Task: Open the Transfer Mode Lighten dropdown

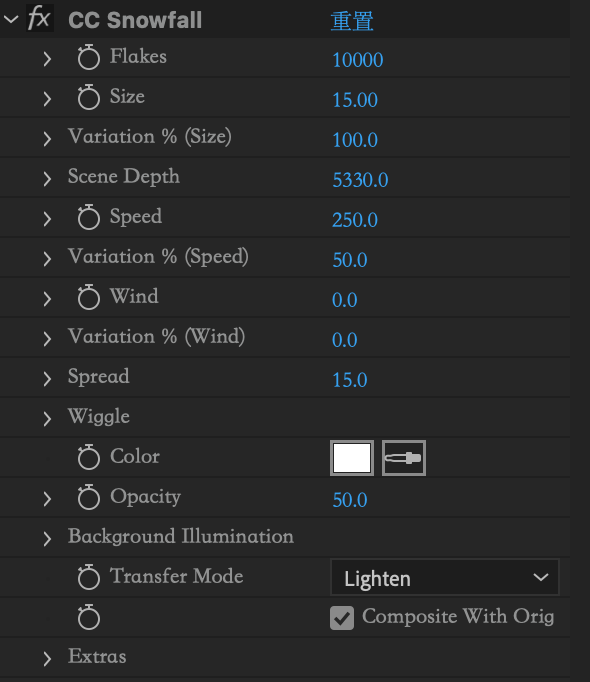Action: [445, 578]
